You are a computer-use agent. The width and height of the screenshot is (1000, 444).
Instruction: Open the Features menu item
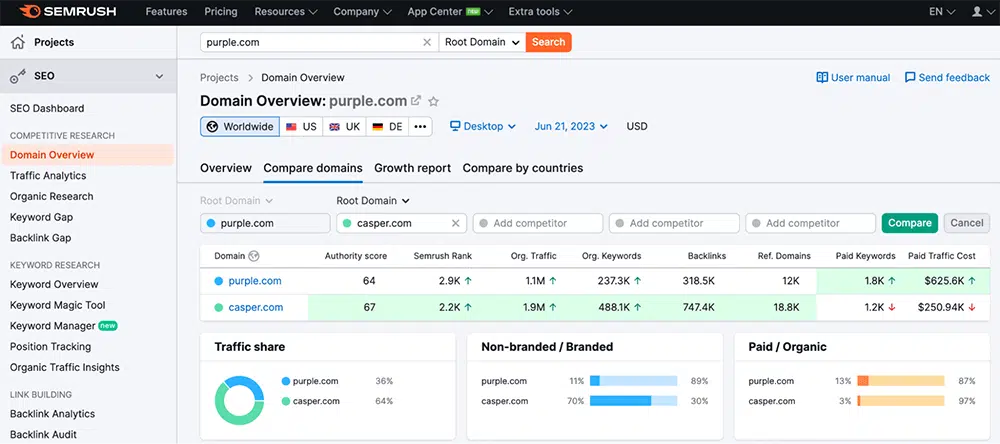[x=166, y=11]
